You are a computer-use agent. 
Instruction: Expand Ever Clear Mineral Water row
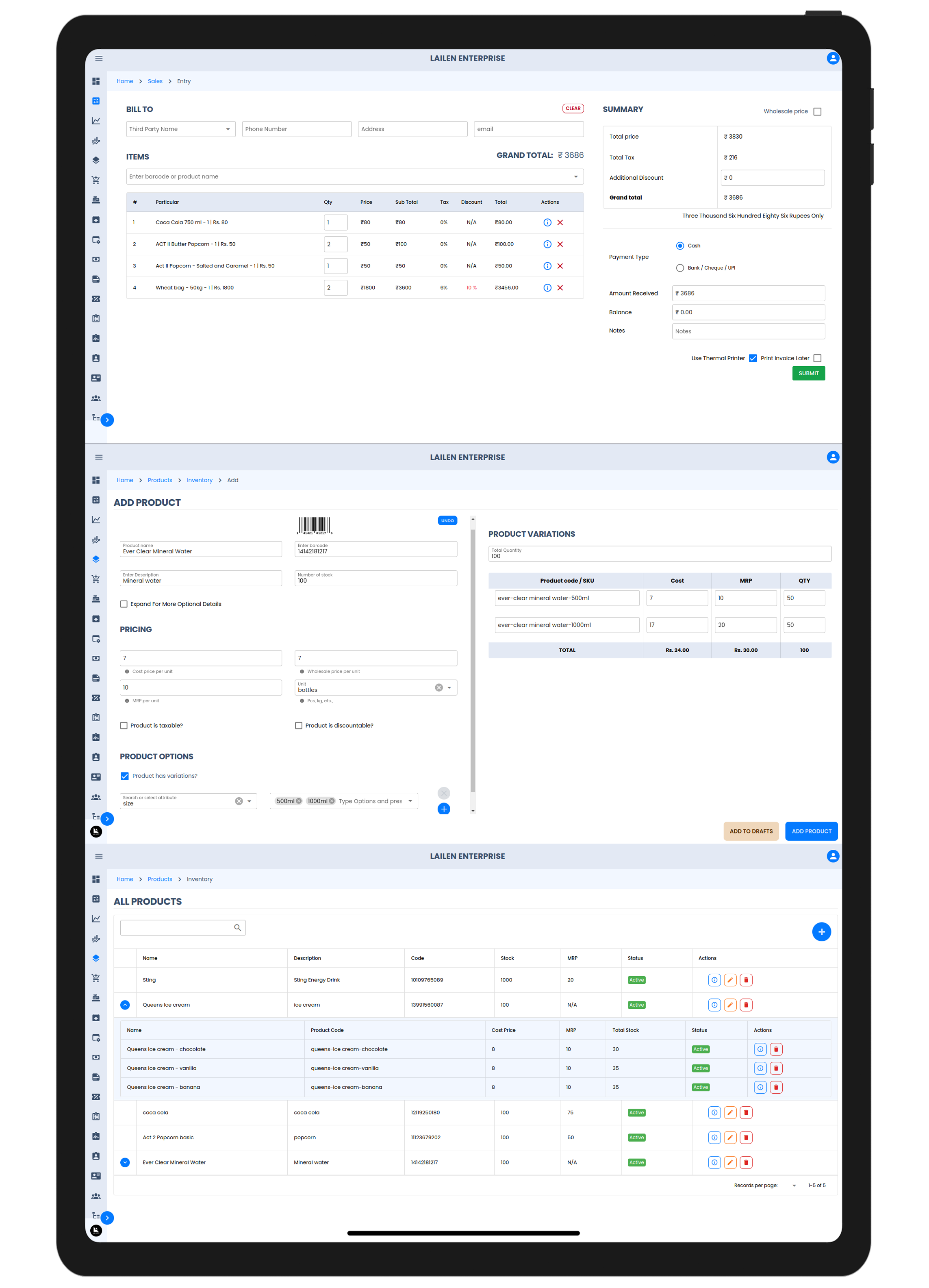tap(125, 1162)
